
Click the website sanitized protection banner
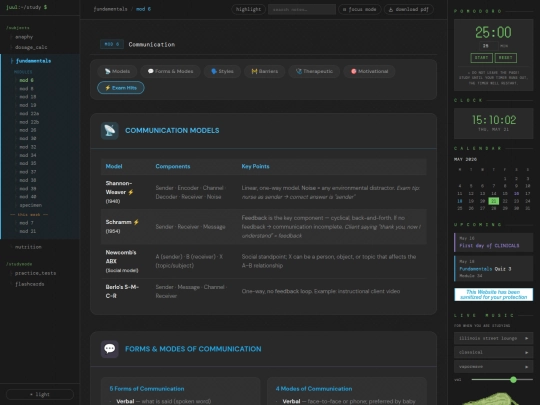pos(494,294)
